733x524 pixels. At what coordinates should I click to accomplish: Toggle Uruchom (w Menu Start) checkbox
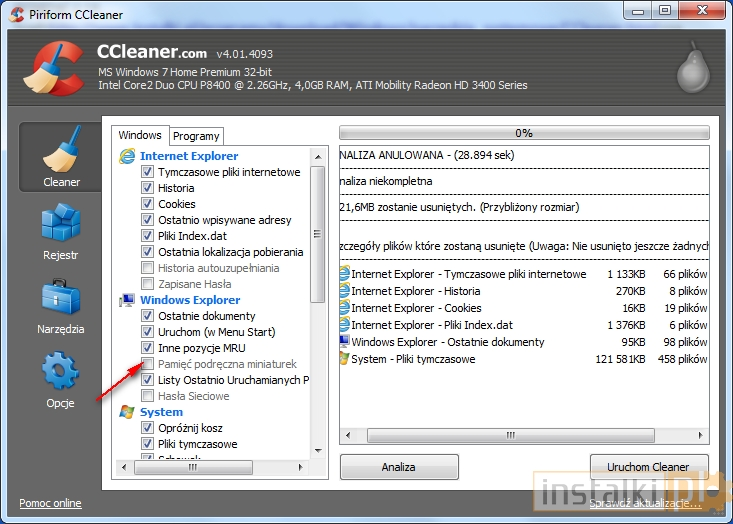click(147, 331)
